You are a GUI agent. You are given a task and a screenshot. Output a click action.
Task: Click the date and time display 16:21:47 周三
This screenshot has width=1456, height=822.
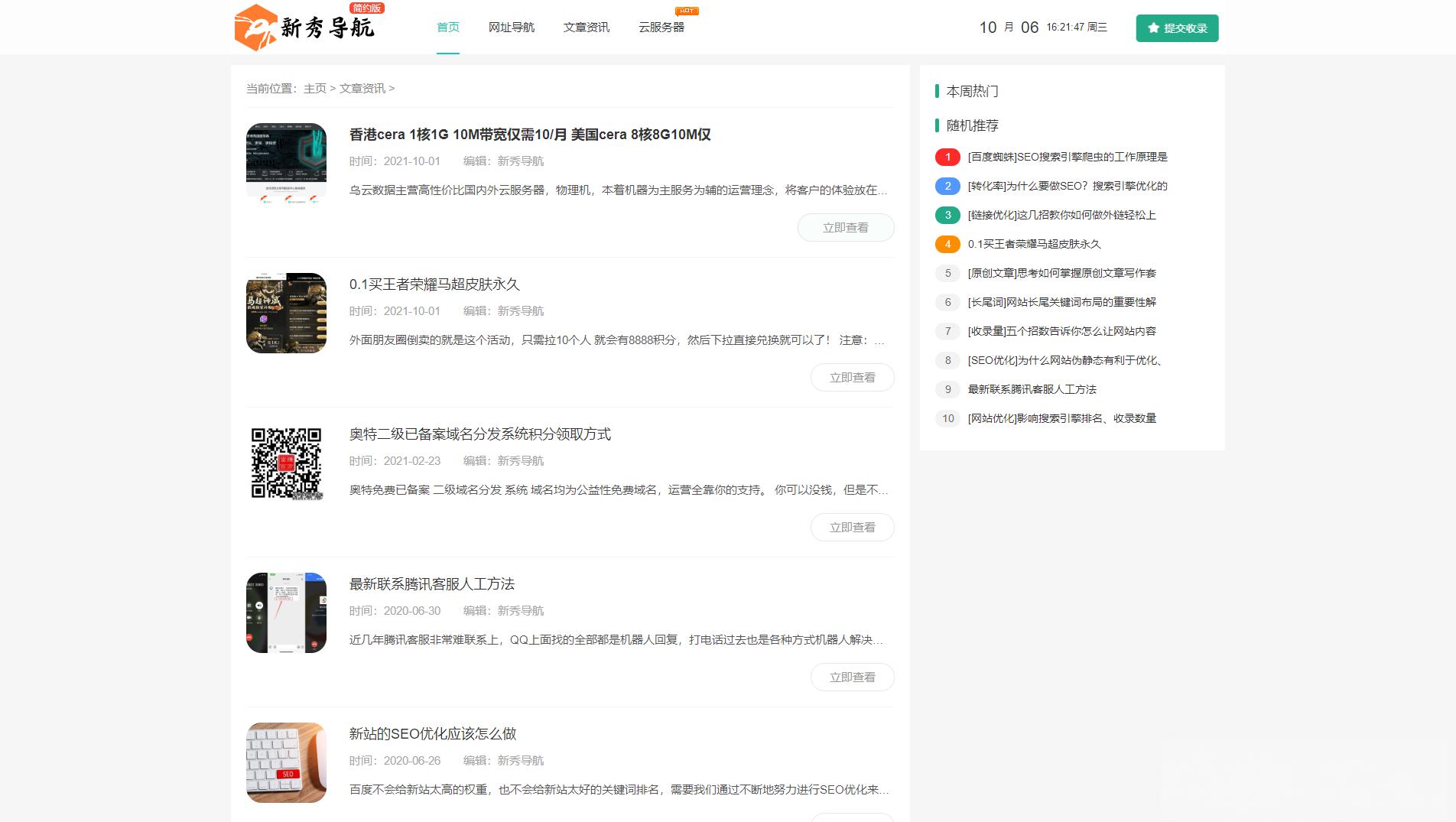(1077, 28)
